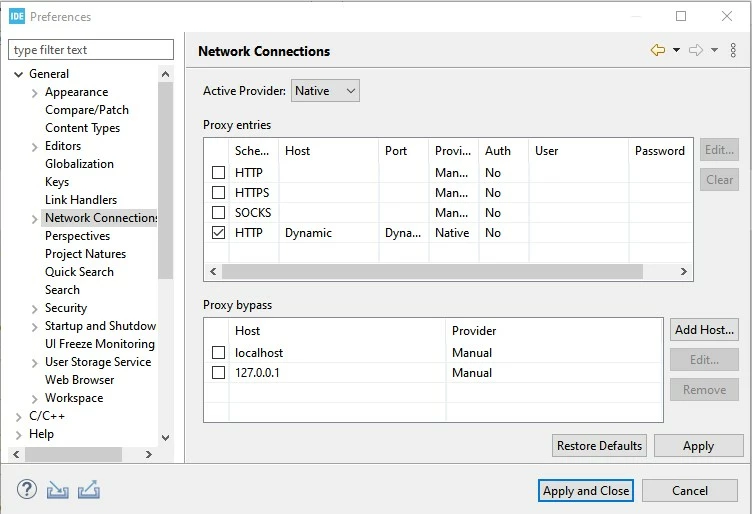Click the forward navigation arrow
The width and height of the screenshot is (752, 514).
pyautogui.click(x=695, y=50)
